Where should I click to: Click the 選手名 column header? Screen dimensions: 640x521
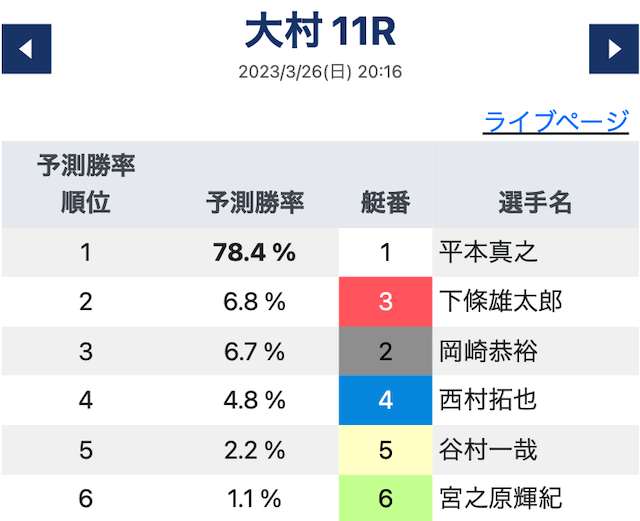pos(535,203)
